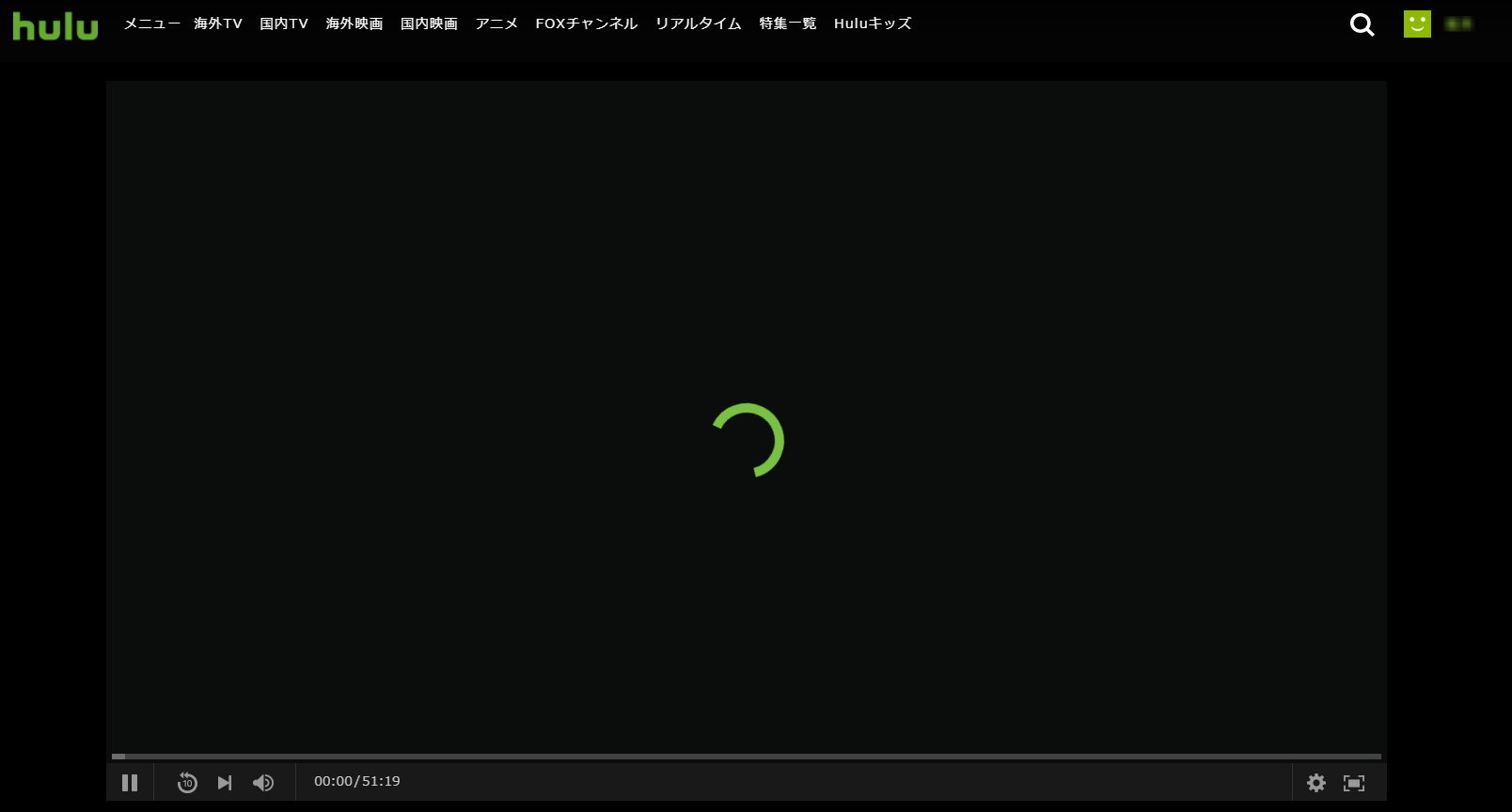
Task: Open リアルタイム section
Action: point(698,23)
